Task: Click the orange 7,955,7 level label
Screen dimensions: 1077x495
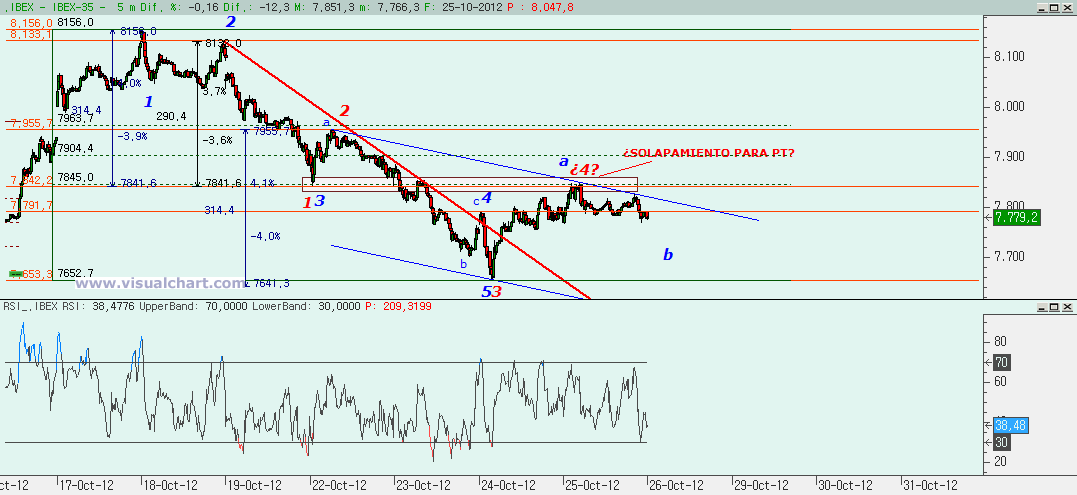Action: (31, 124)
